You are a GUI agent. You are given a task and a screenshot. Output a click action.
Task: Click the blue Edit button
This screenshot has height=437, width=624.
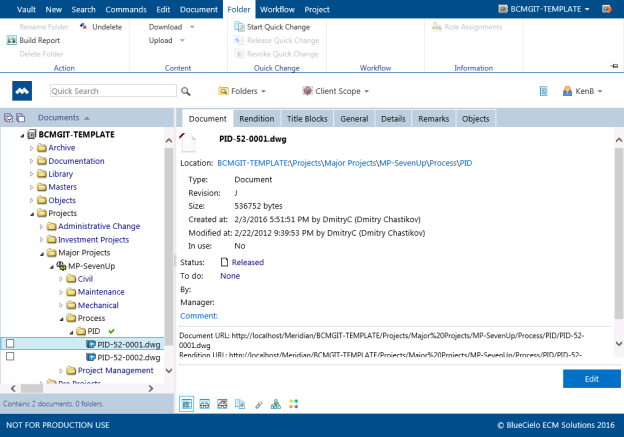pyautogui.click(x=591, y=378)
